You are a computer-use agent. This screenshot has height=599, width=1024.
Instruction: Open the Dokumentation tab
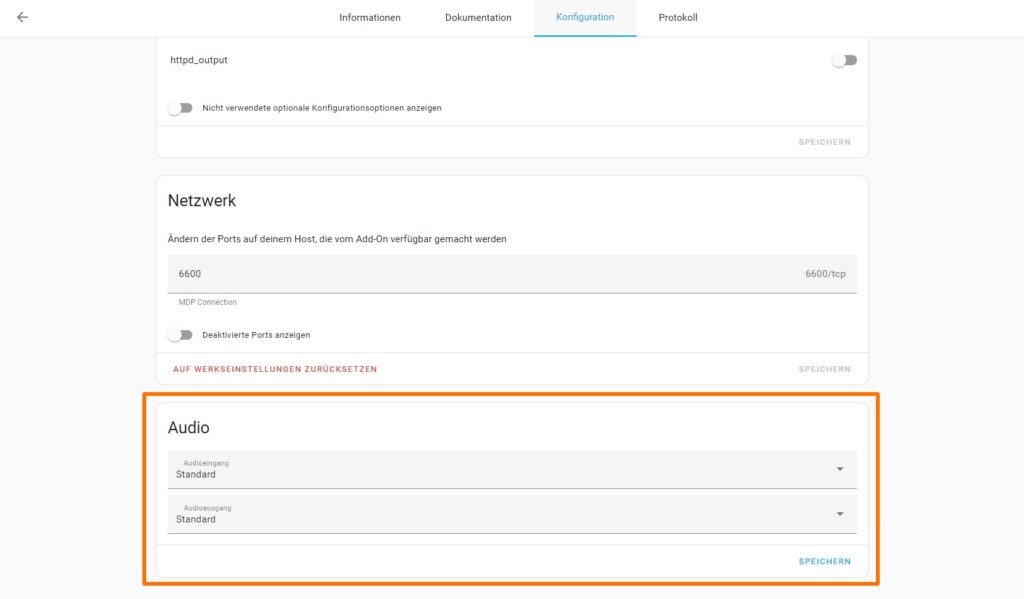[x=478, y=18]
